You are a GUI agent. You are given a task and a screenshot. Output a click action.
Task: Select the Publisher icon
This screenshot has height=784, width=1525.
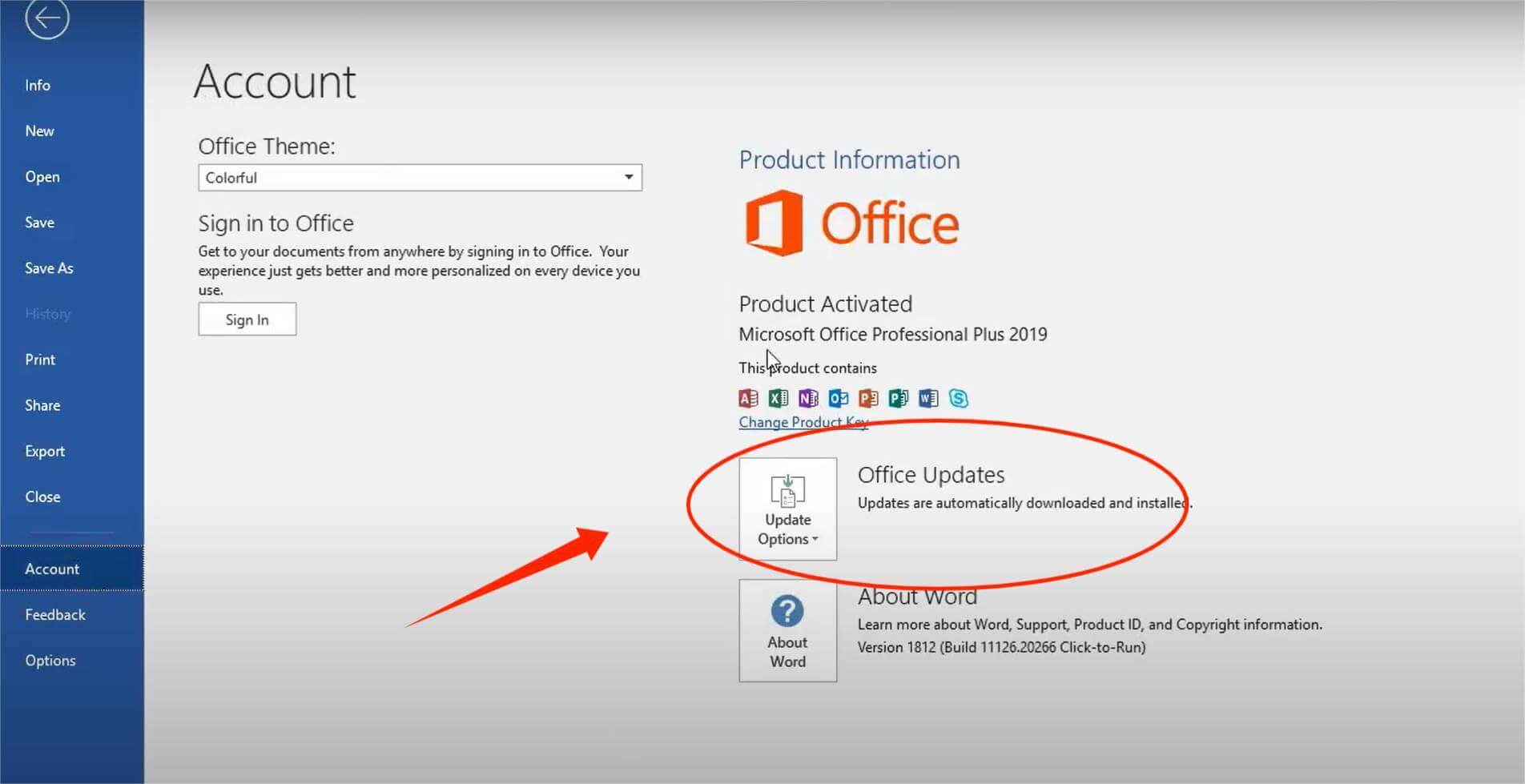[898, 398]
